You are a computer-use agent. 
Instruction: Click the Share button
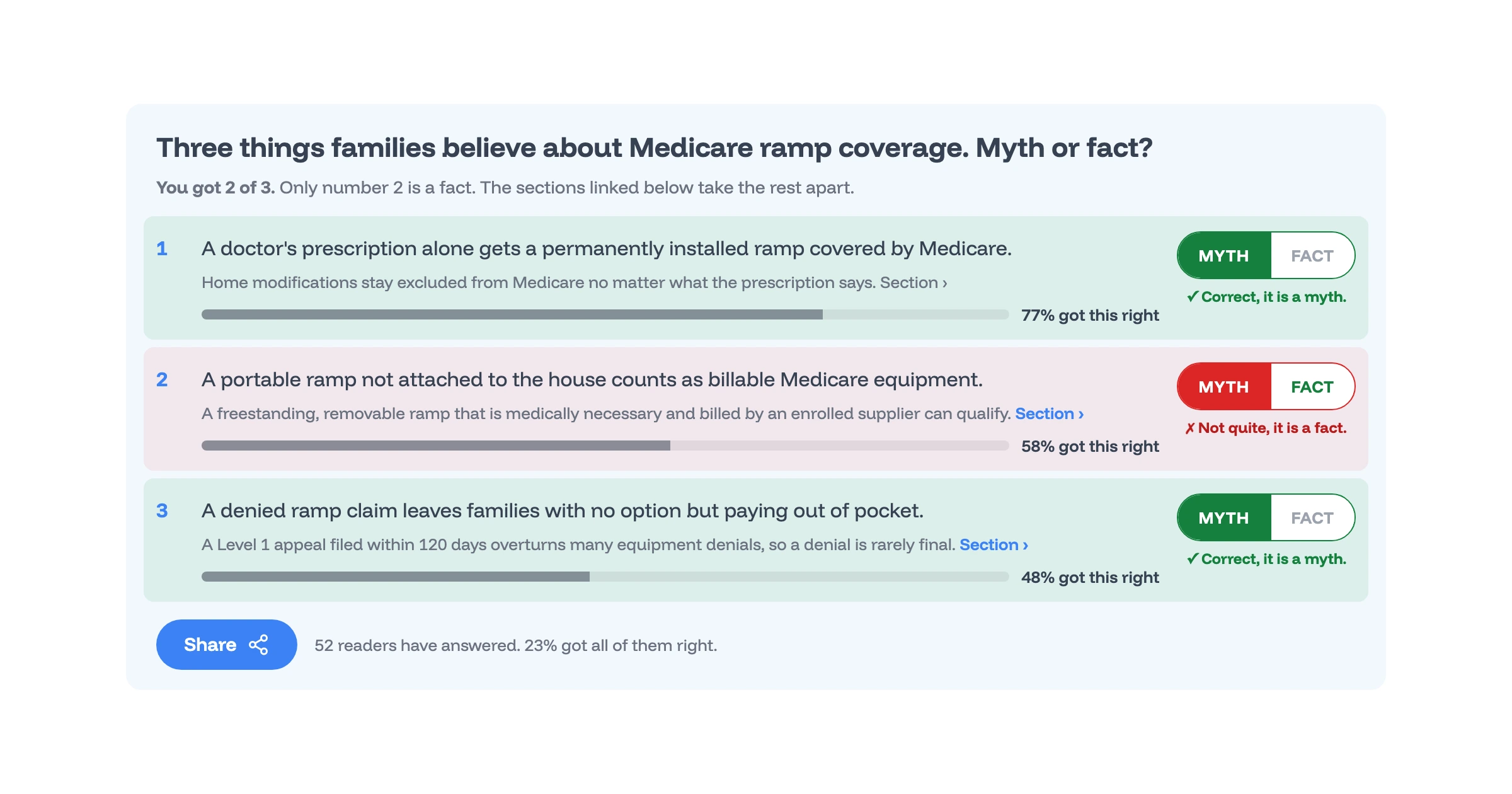pos(226,644)
